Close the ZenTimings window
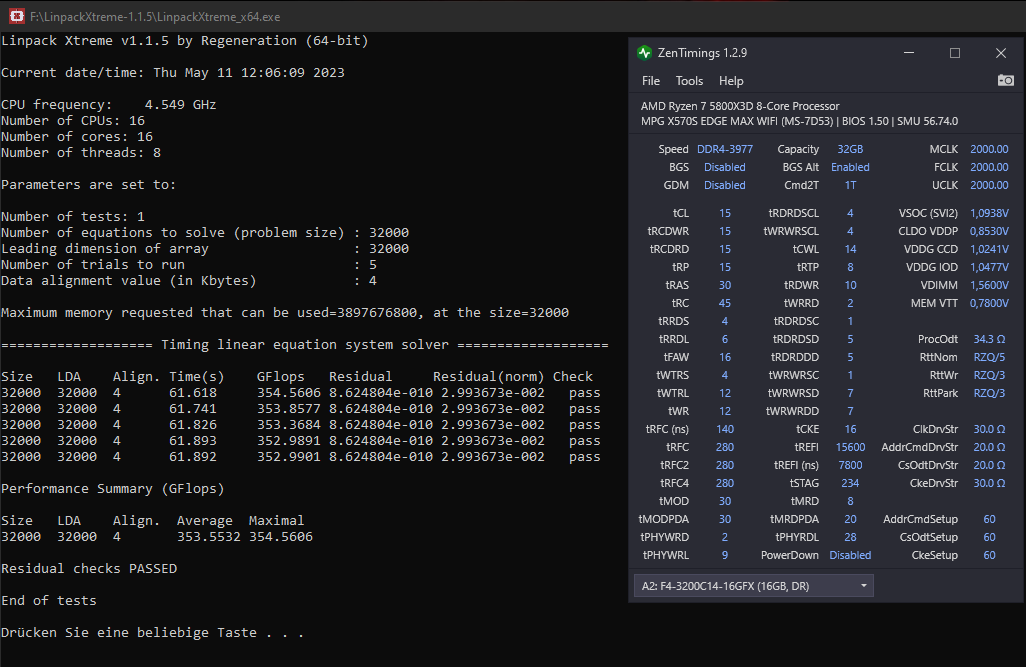Screen dimensions: 1026x667 [x=1000, y=53]
